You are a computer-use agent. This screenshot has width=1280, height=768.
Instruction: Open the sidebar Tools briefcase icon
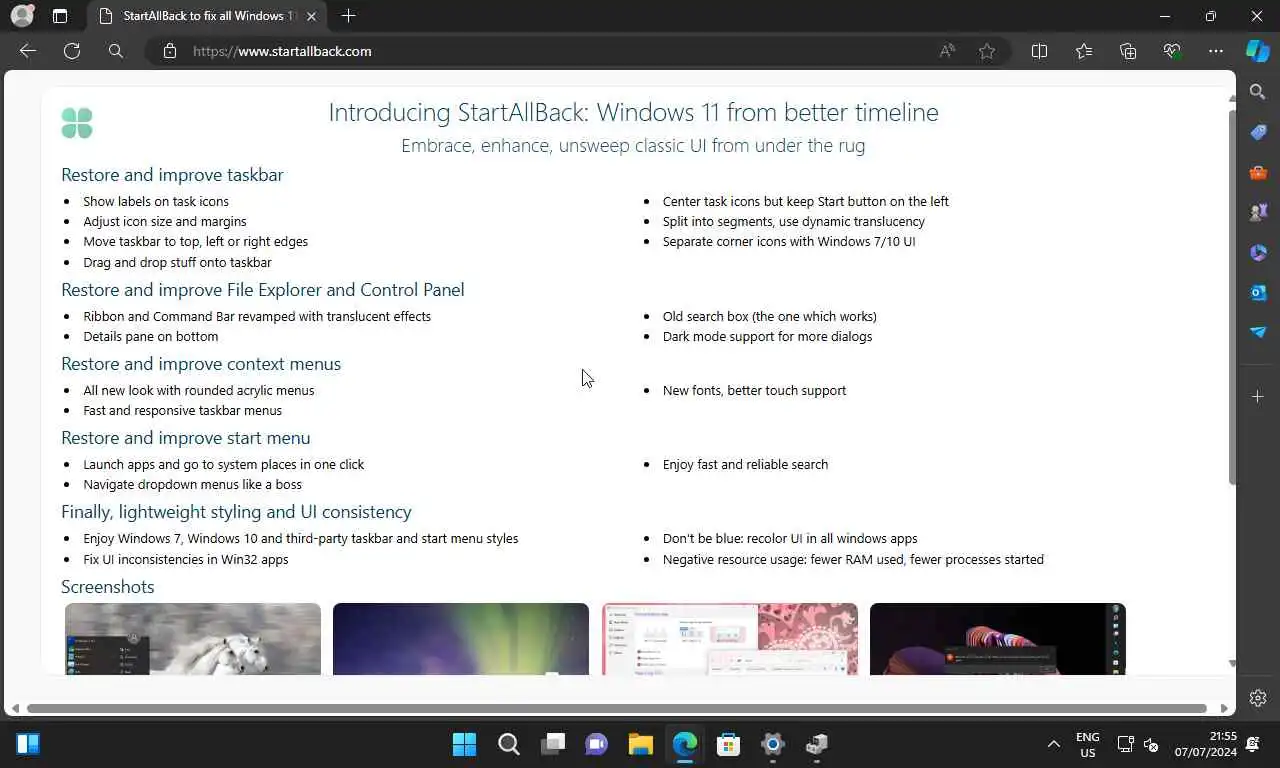1258,172
